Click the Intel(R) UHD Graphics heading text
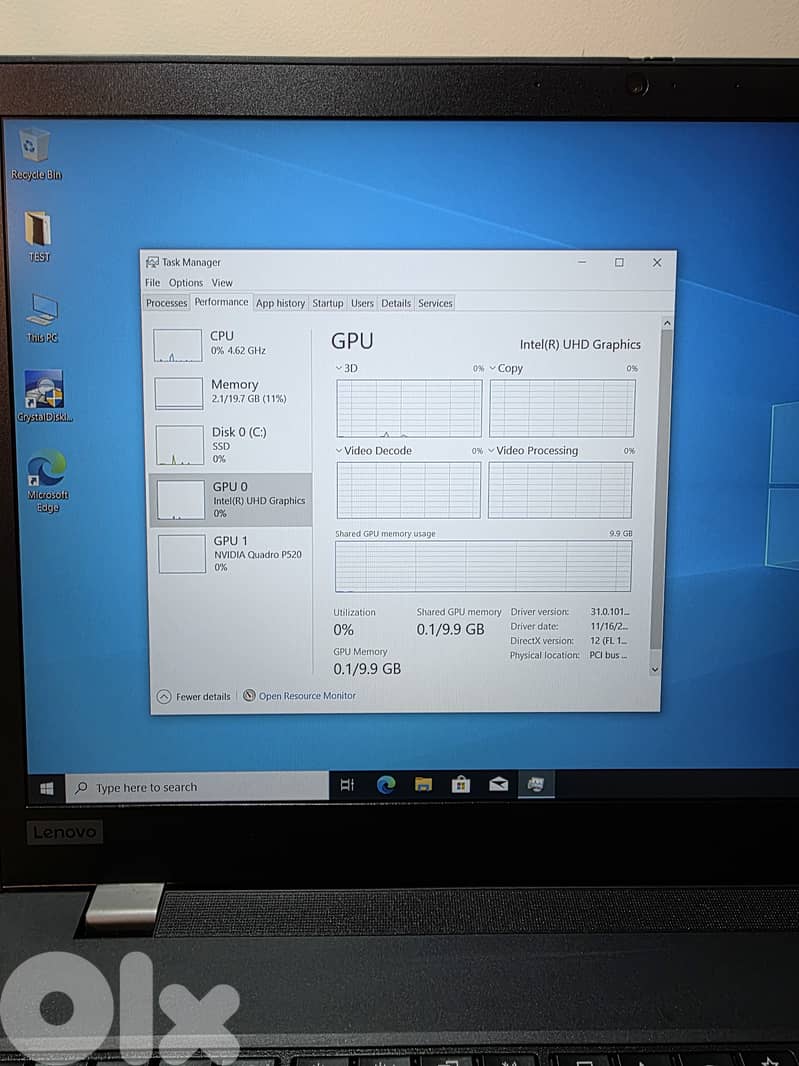799x1066 pixels. tap(580, 345)
